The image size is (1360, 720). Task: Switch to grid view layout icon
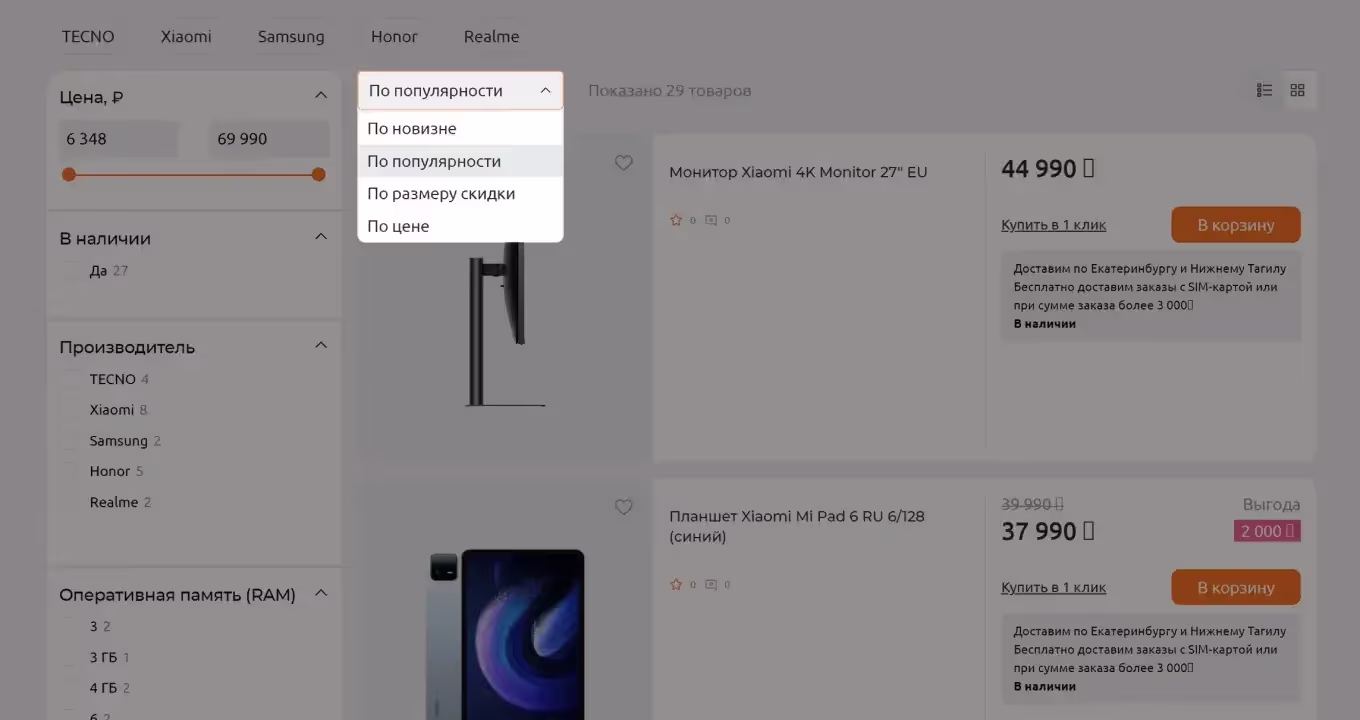[1297, 90]
